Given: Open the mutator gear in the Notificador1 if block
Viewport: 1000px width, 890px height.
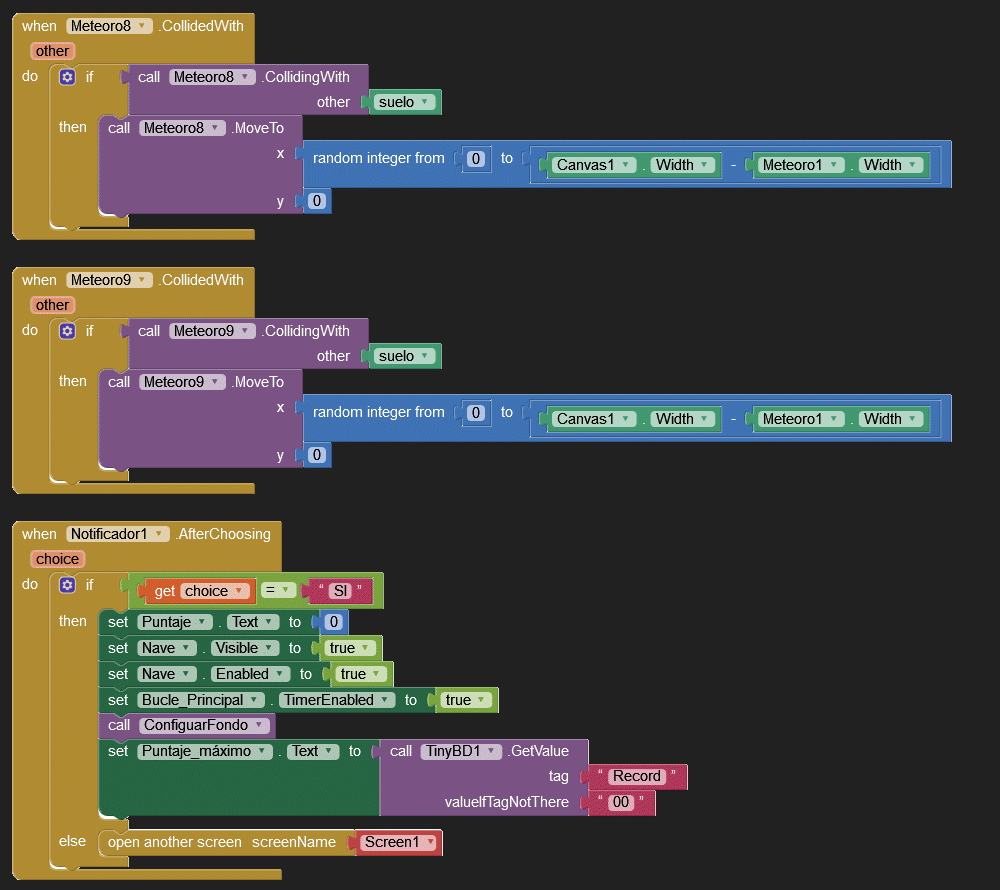Looking at the screenshot, I should [67, 585].
